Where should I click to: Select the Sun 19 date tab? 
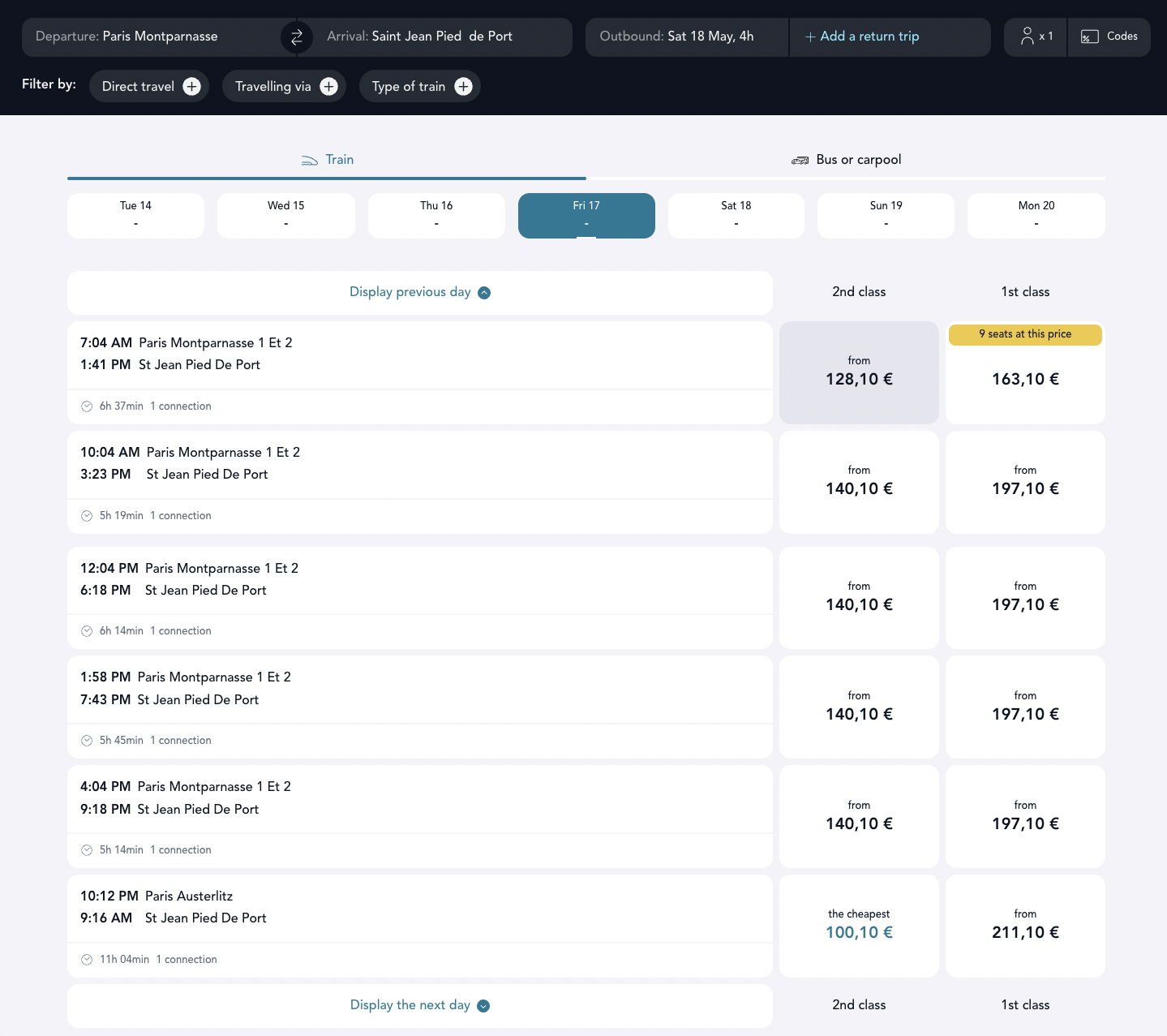[886, 216]
